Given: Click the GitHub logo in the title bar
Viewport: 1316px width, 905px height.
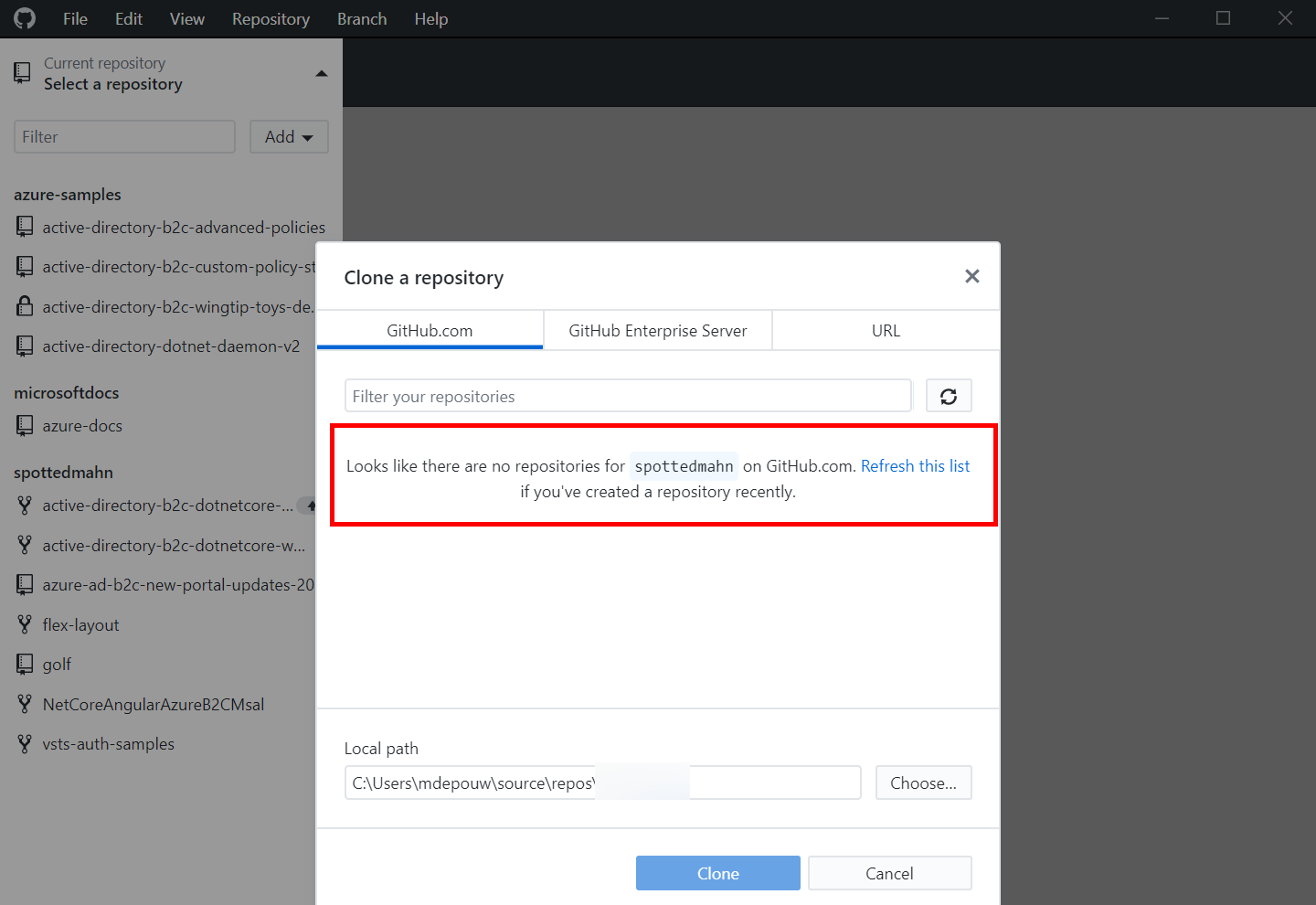Looking at the screenshot, I should coord(23,17).
